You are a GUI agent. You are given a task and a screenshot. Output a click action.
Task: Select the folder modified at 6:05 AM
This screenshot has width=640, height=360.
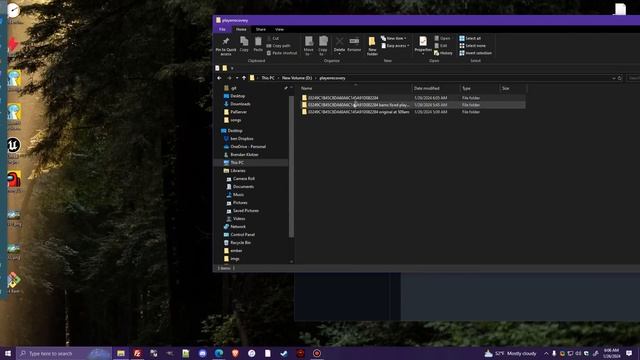(x=412, y=98)
